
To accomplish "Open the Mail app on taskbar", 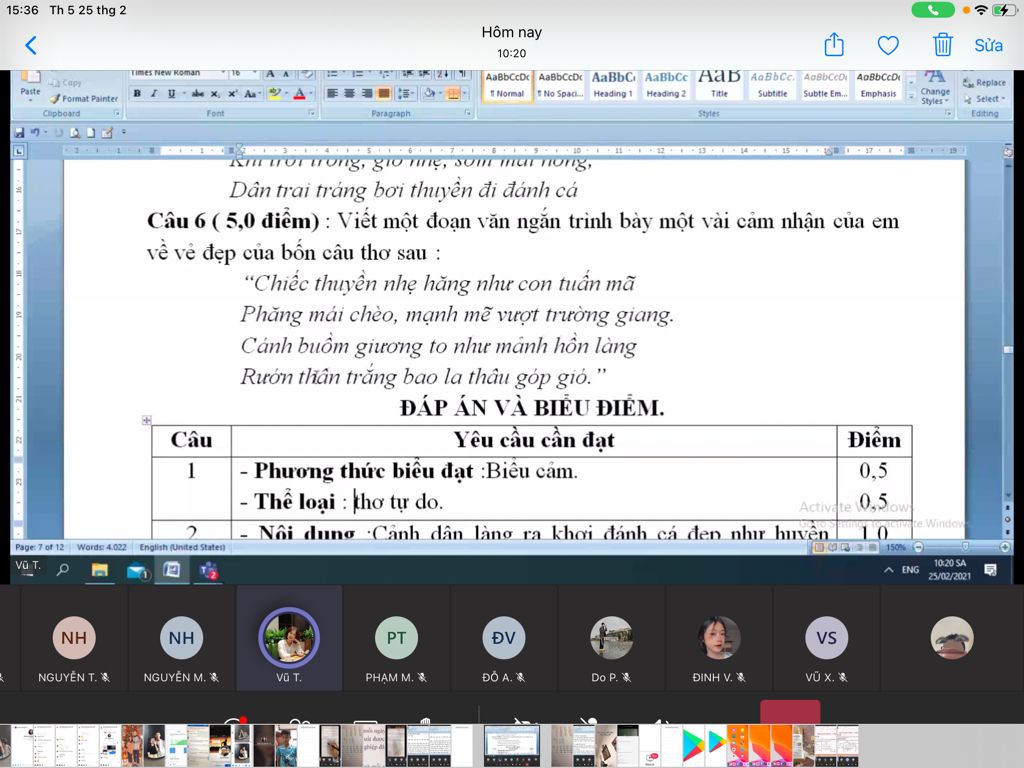I will (136, 571).
